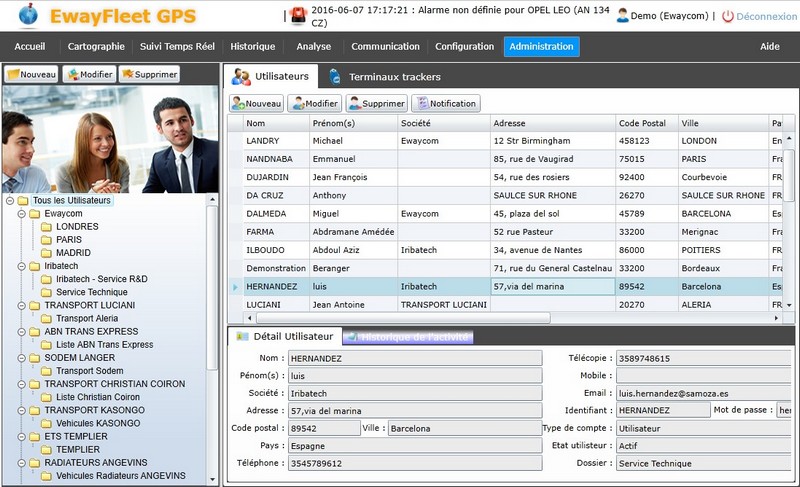Open the Communication menu
Screen dimensions: 800x487
click(x=385, y=46)
